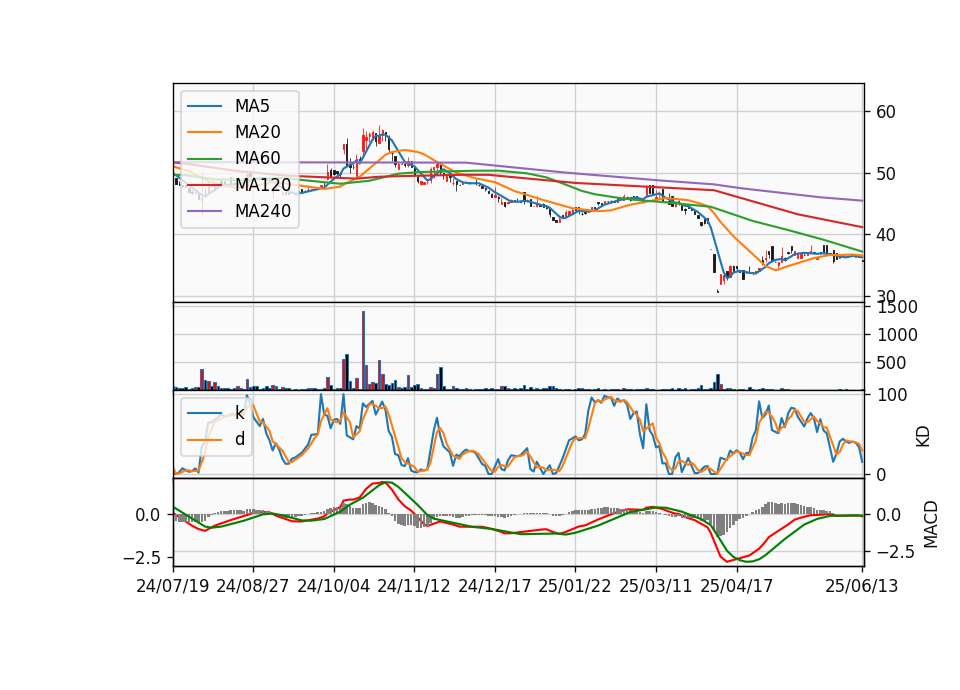
Task: Click the tallest volume bar in volume panel
Action: [364, 350]
